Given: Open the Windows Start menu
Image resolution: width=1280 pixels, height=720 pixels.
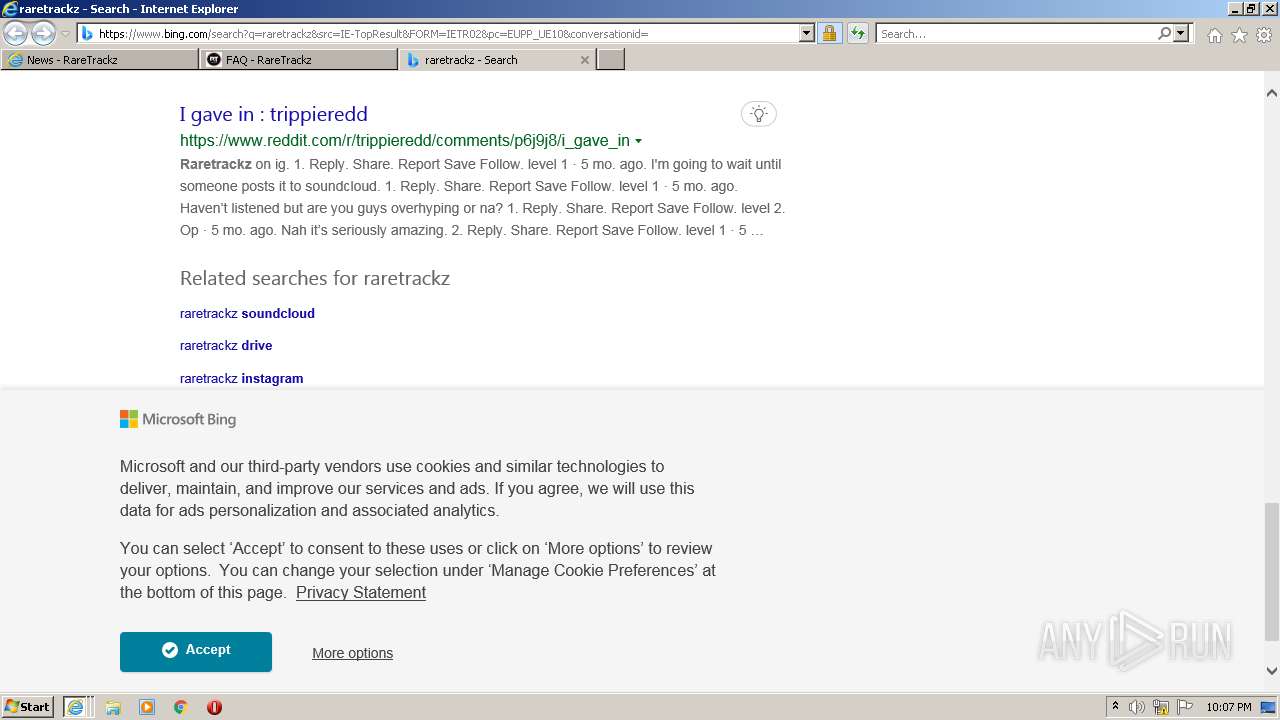Looking at the screenshot, I should [x=28, y=706].
